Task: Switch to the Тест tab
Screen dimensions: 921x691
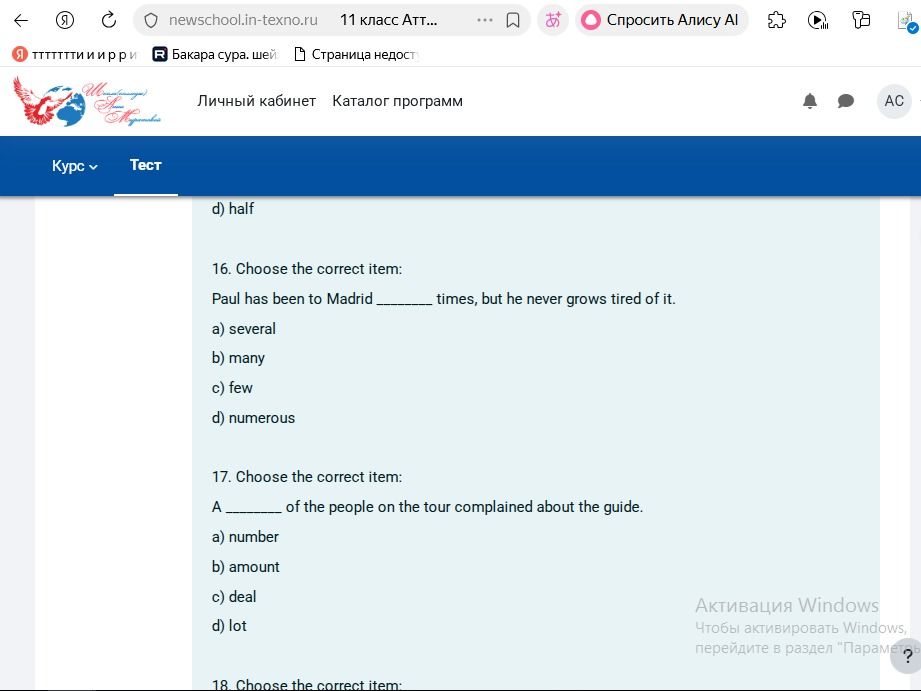Action: click(146, 165)
